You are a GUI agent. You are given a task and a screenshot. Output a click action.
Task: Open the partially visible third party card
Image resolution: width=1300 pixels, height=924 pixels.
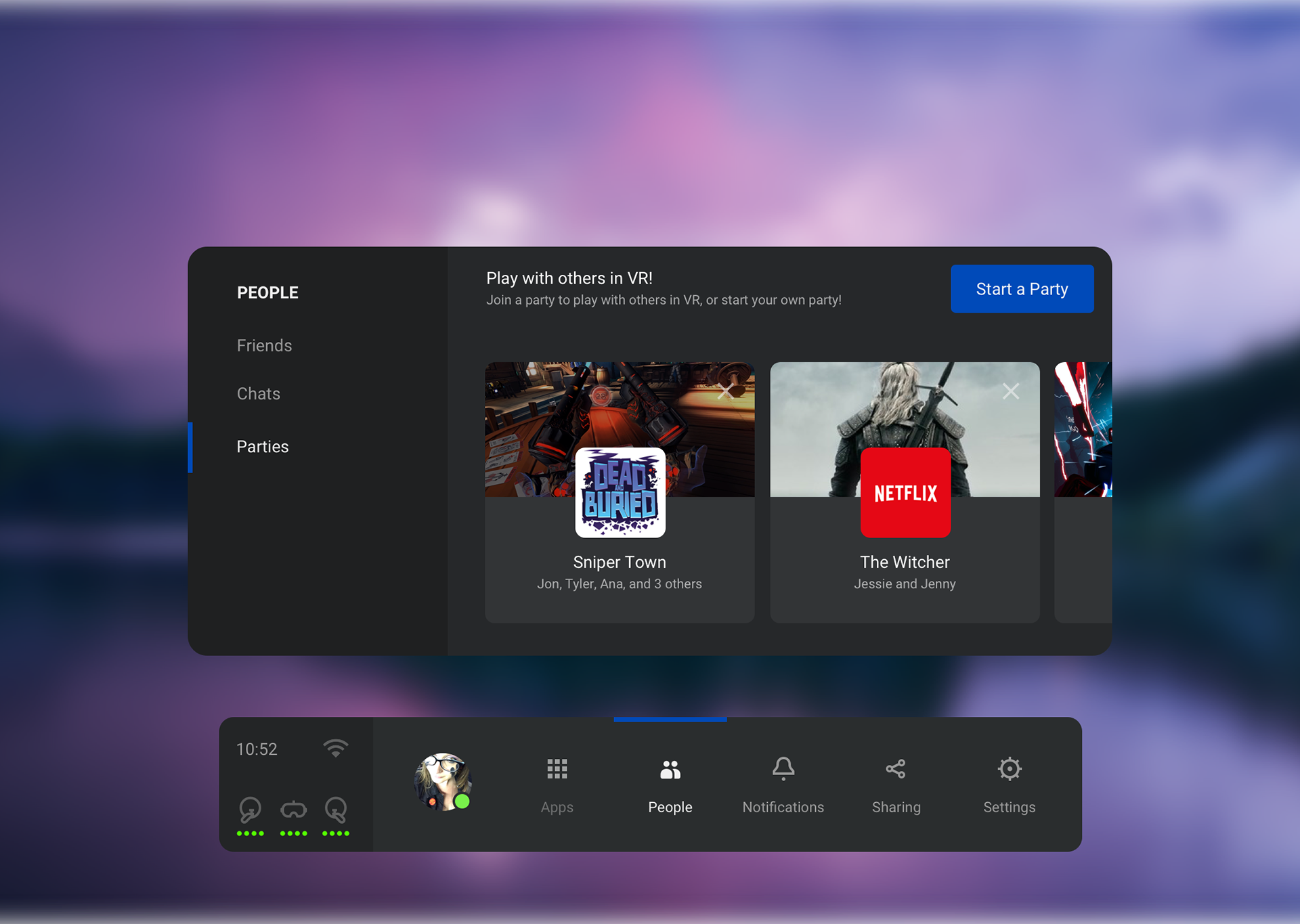[x=1083, y=492]
